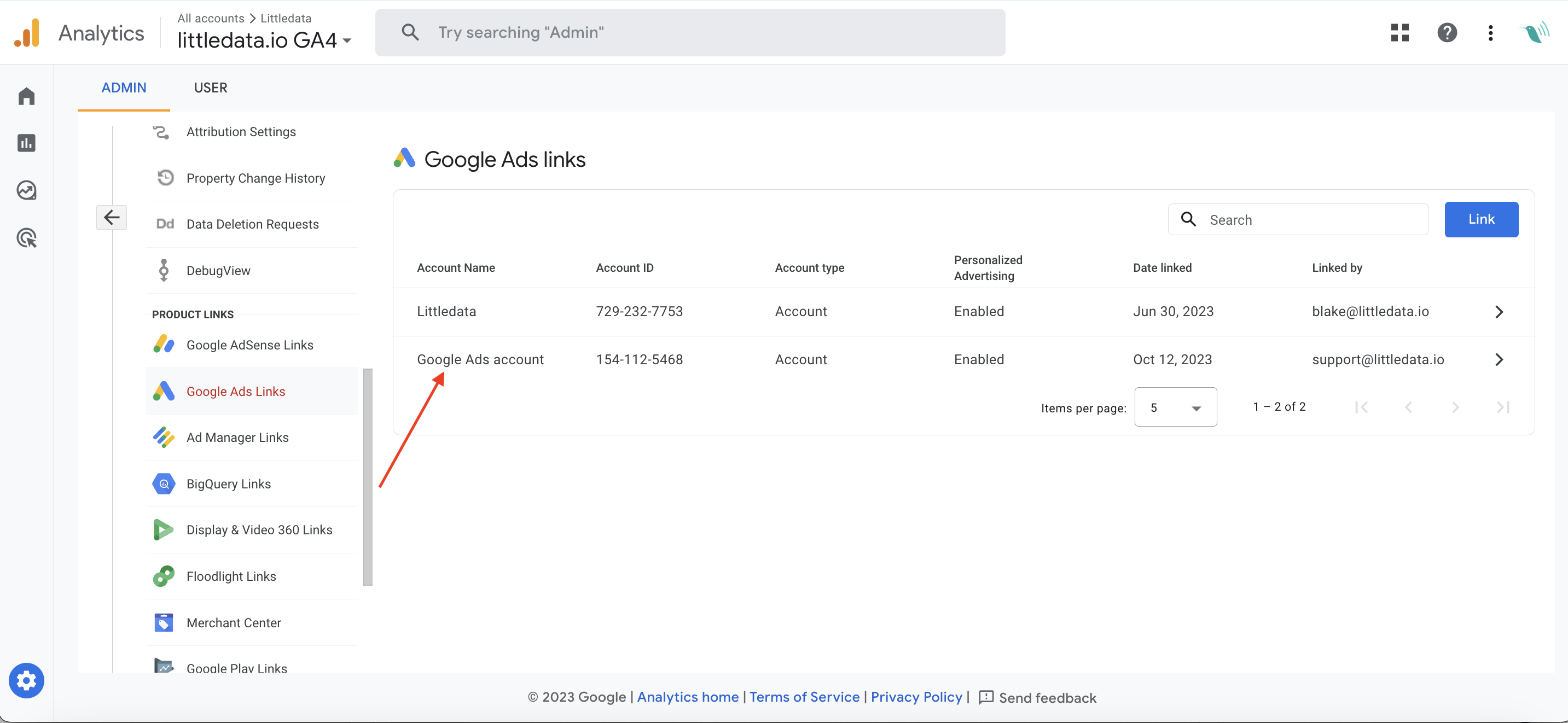This screenshot has width=1568, height=723.
Task: Click blake@littledata.io cell
Action: pyautogui.click(x=1370, y=312)
